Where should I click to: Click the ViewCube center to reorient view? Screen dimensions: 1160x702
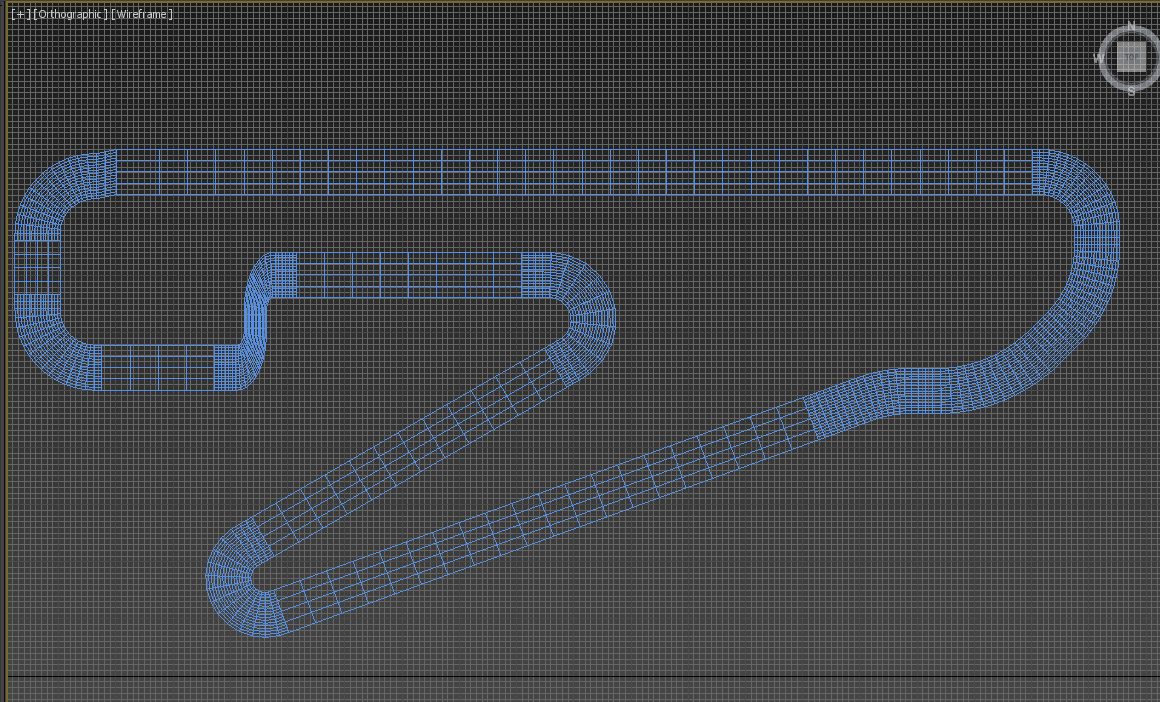pyautogui.click(x=1131, y=56)
